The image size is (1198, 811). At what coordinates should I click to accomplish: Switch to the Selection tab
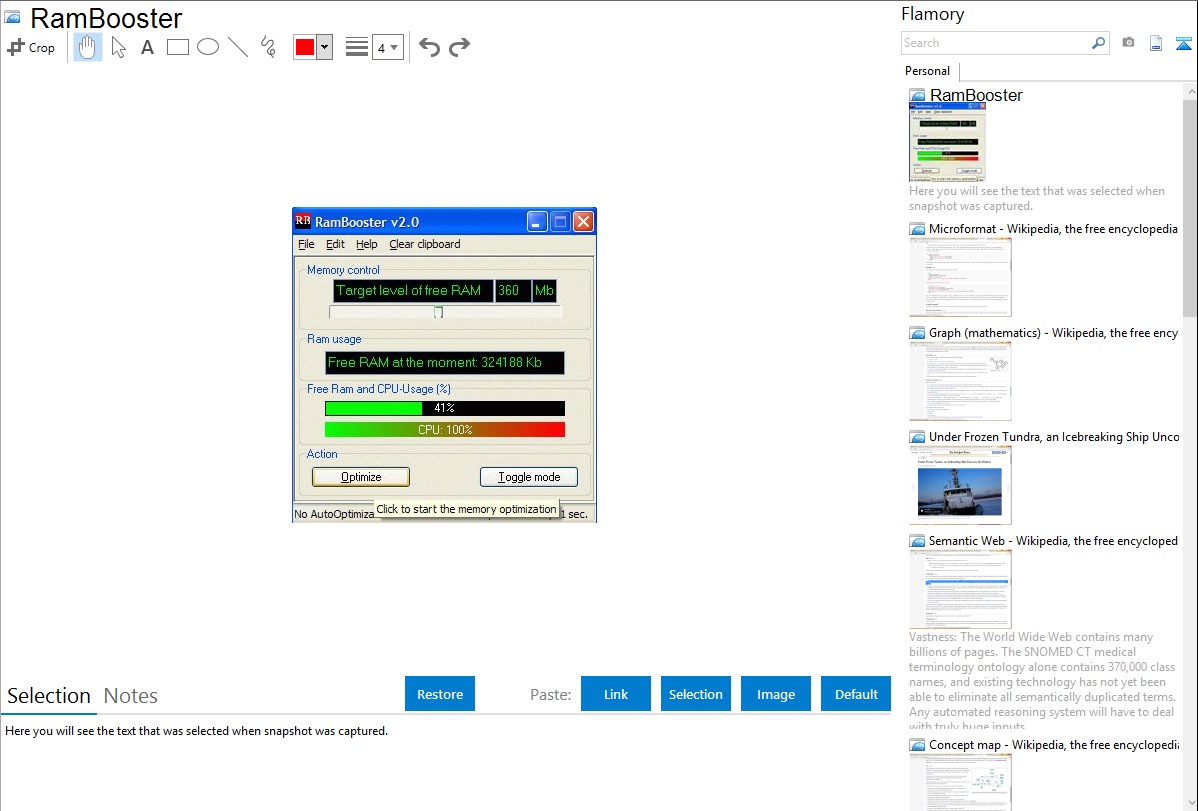click(49, 696)
